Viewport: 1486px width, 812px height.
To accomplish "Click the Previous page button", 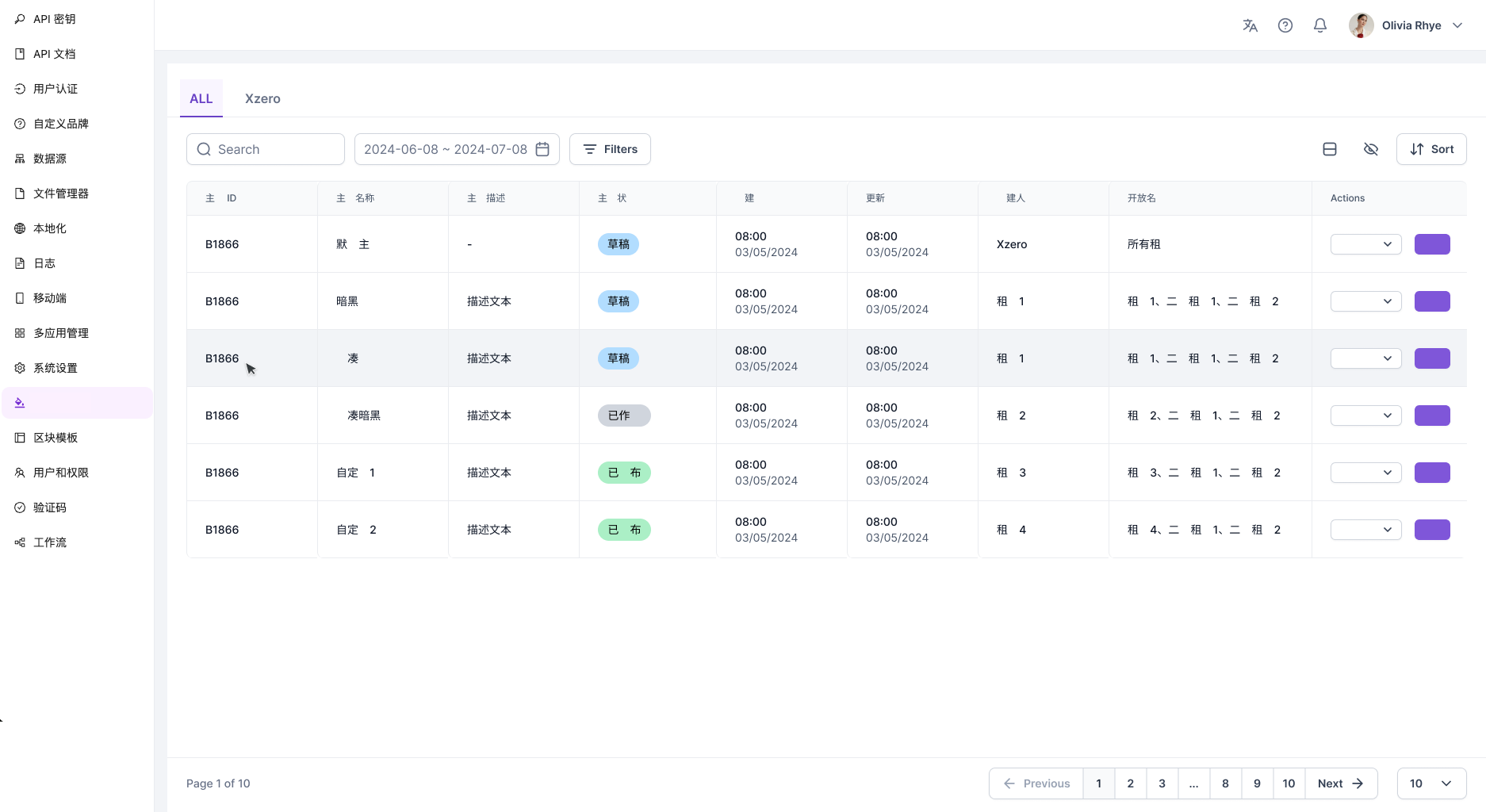I will point(1036,783).
